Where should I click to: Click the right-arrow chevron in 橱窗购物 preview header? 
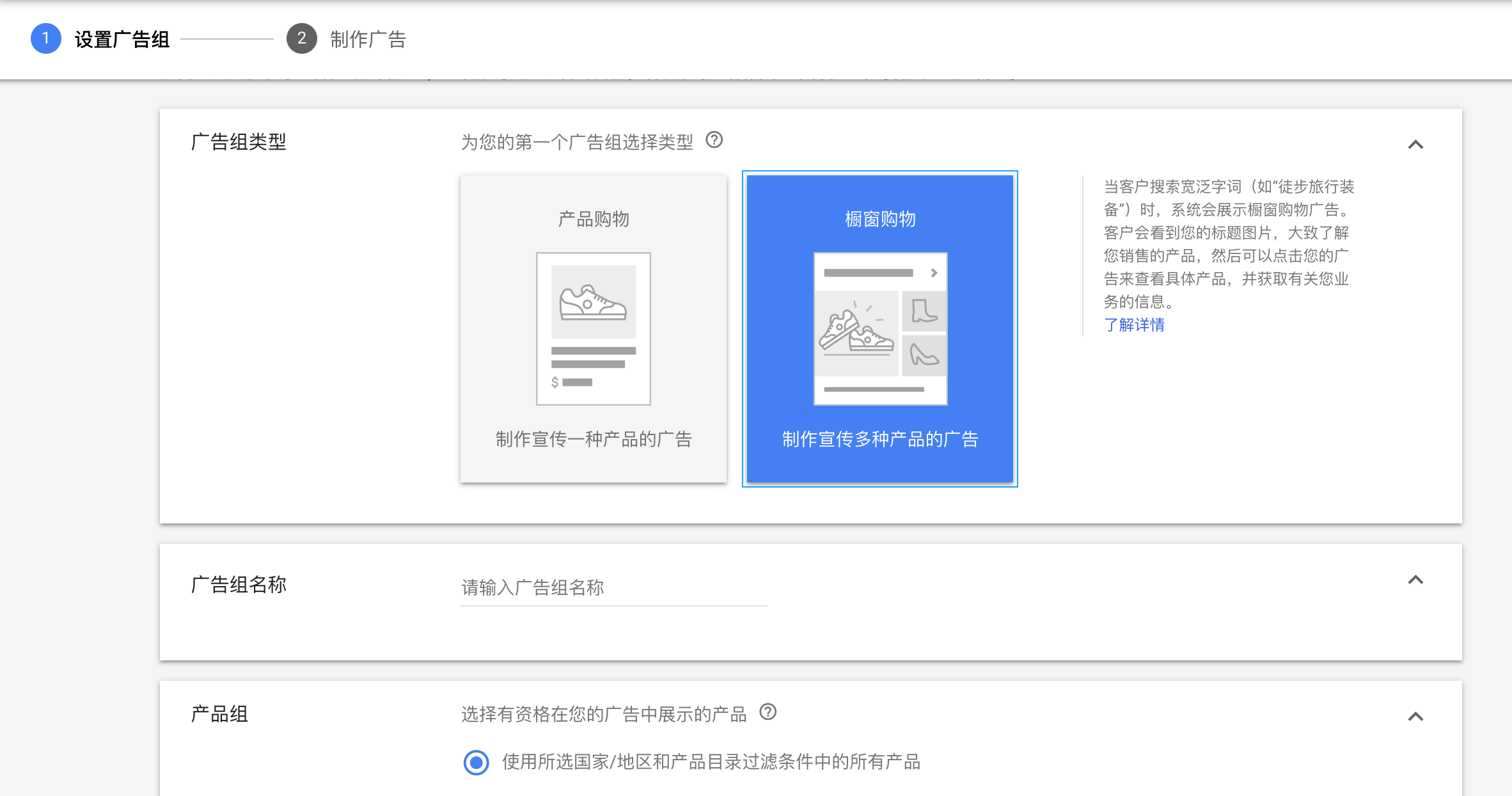tap(933, 271)
